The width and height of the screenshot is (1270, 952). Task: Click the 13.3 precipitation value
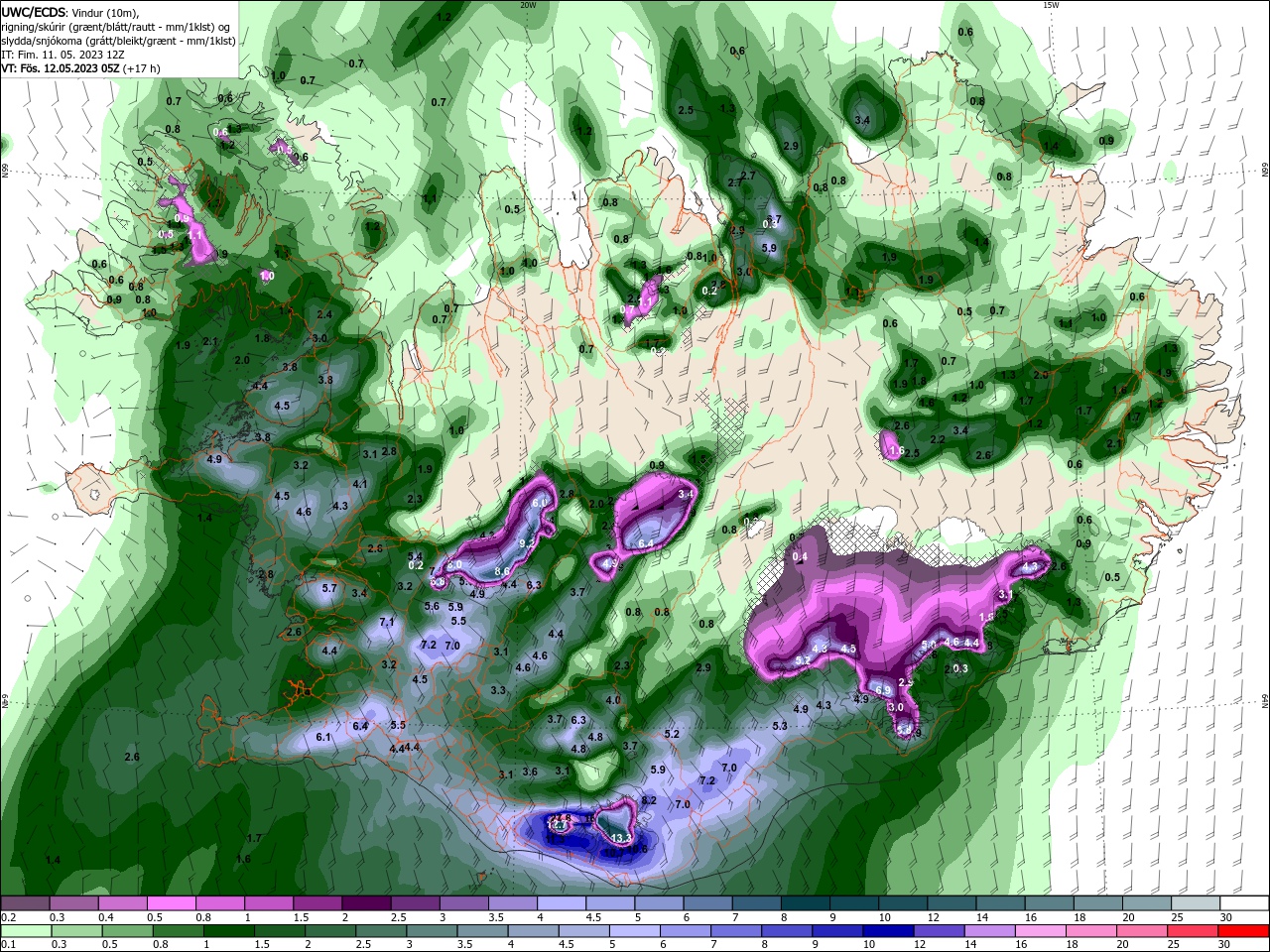pyautogui.click(x=622, y=839)
